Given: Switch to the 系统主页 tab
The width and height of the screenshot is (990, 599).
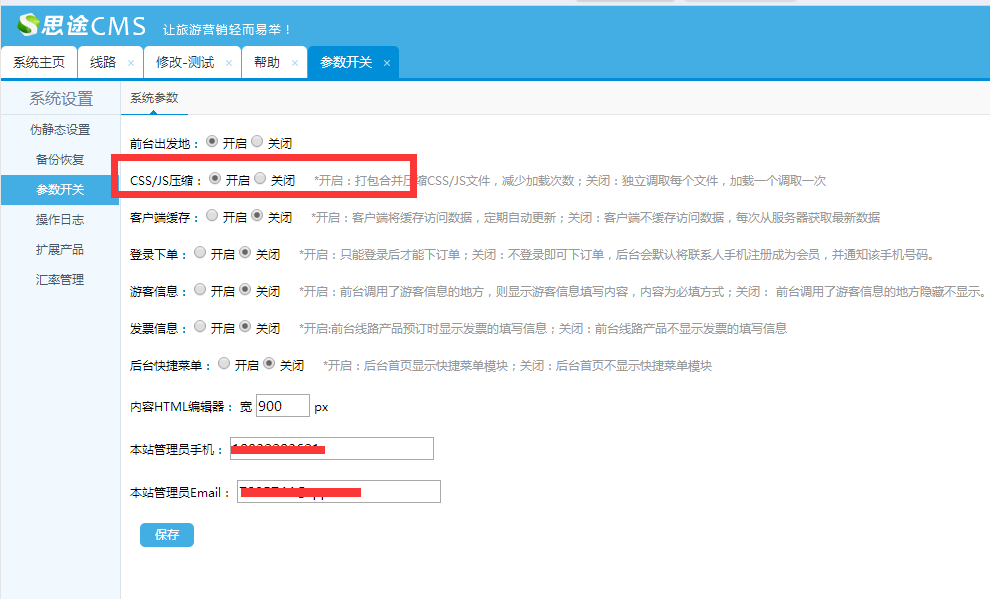Looking at the screenshot, I should click(x=38, y=62).
